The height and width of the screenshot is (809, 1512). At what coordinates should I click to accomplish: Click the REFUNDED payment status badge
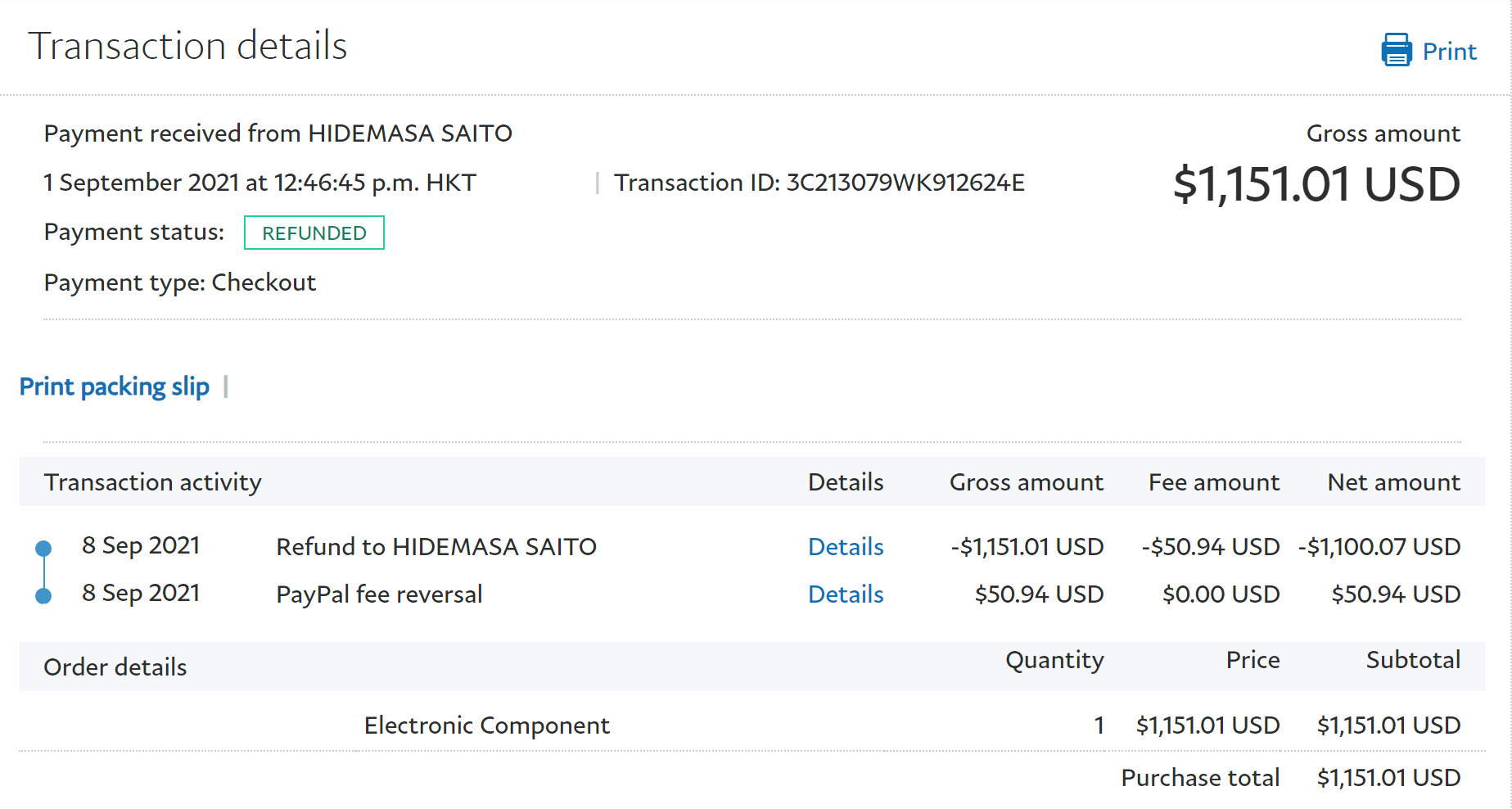[314, 233]
